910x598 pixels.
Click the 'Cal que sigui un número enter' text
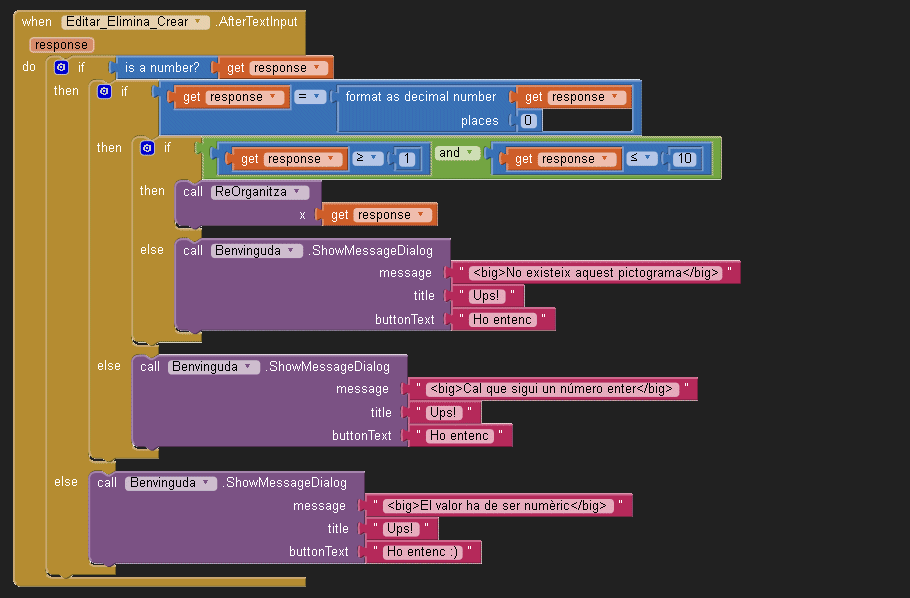553,389
